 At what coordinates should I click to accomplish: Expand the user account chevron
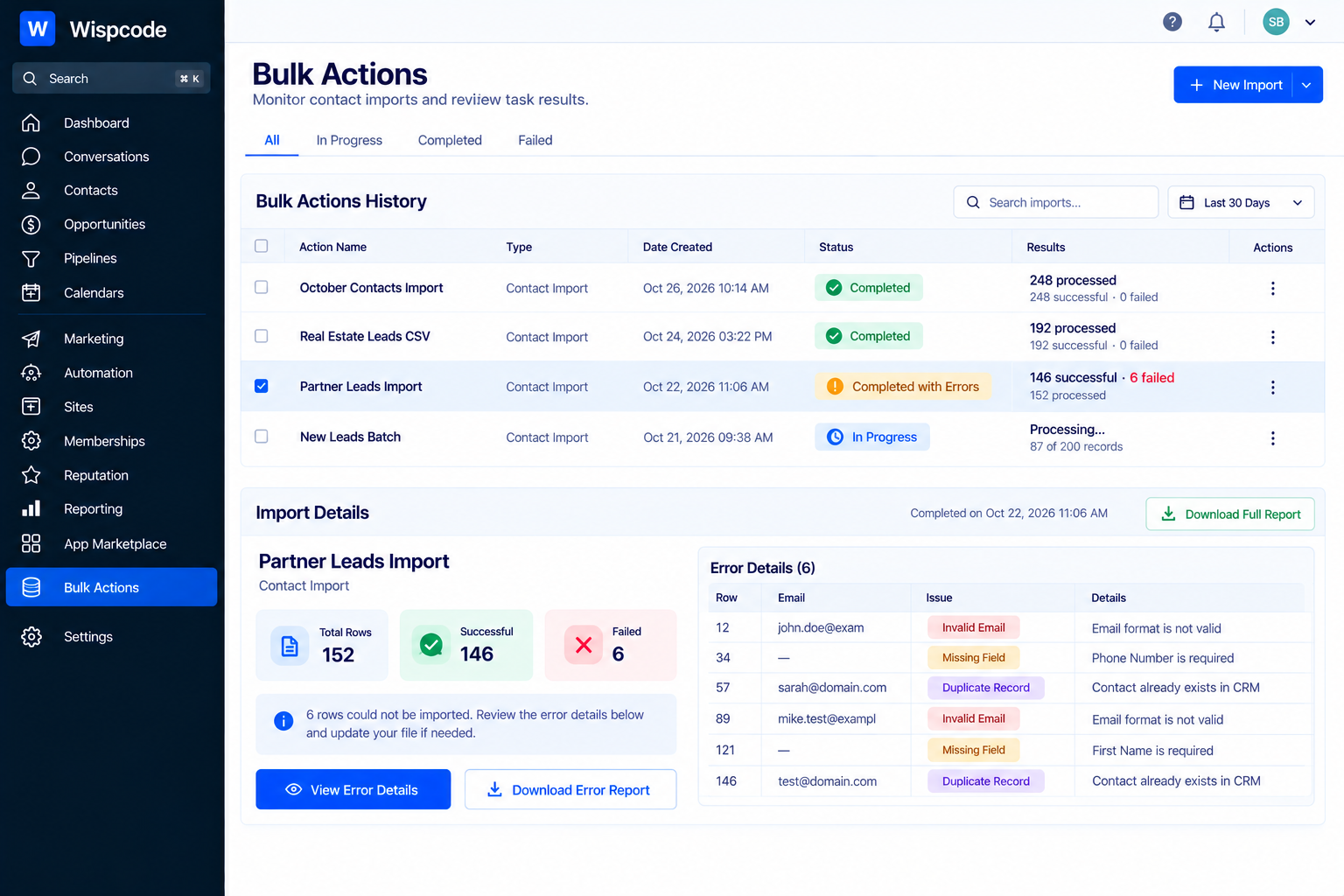[x=1310, y=23]
